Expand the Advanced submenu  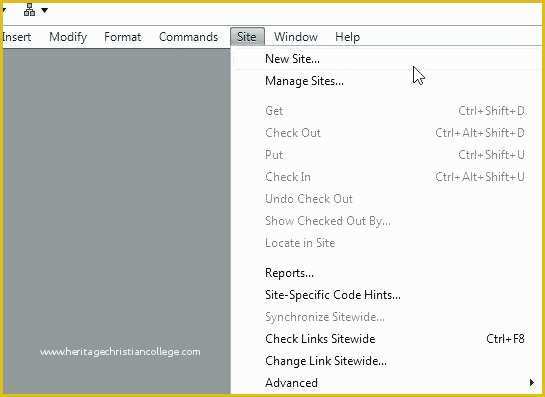(385, 383)
